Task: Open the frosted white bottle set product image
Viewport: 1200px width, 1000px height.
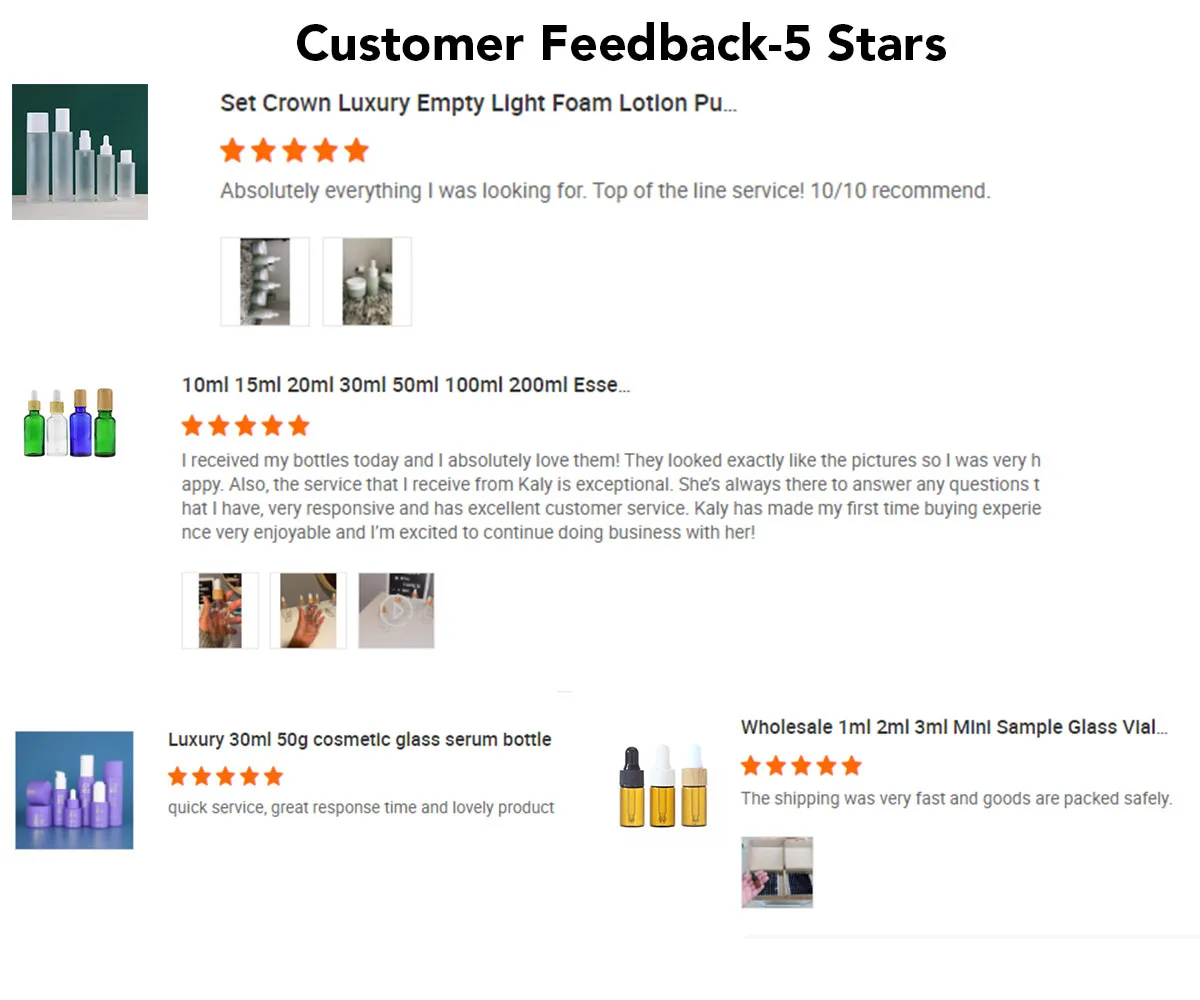Action: [80, 152]
